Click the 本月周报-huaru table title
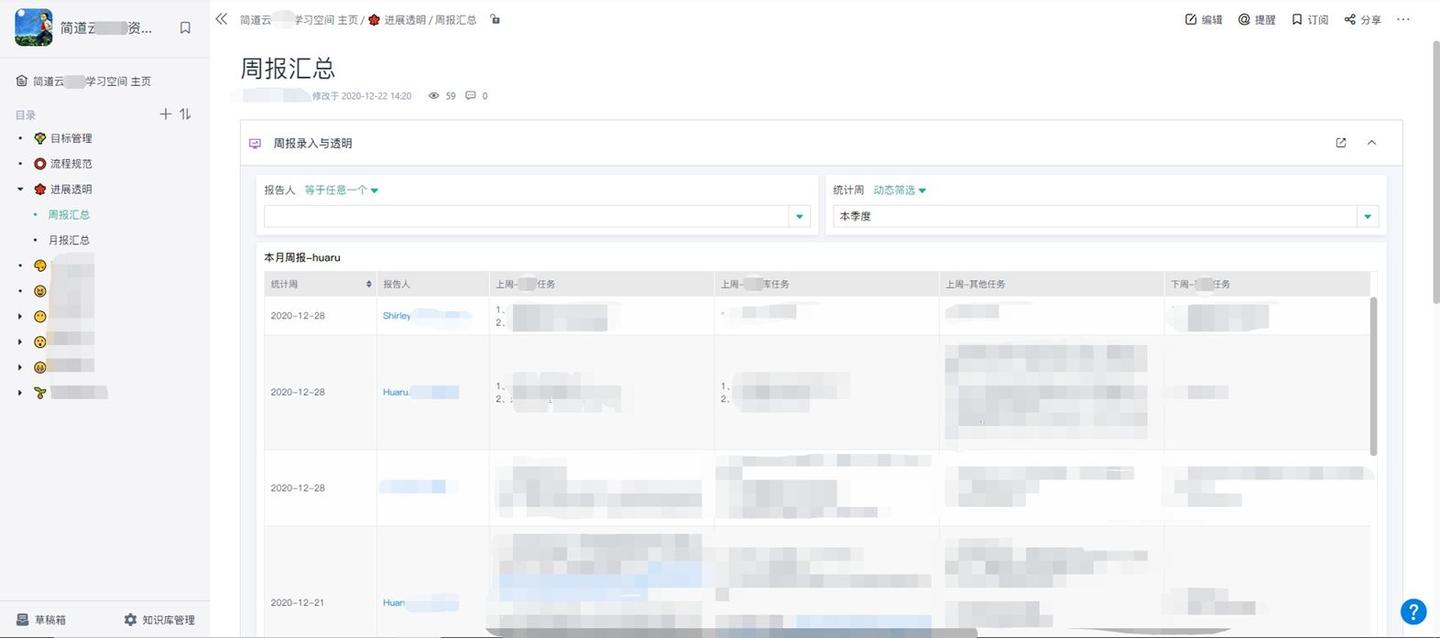Screen dimensions: 1440x638 (x=302, y=257)
